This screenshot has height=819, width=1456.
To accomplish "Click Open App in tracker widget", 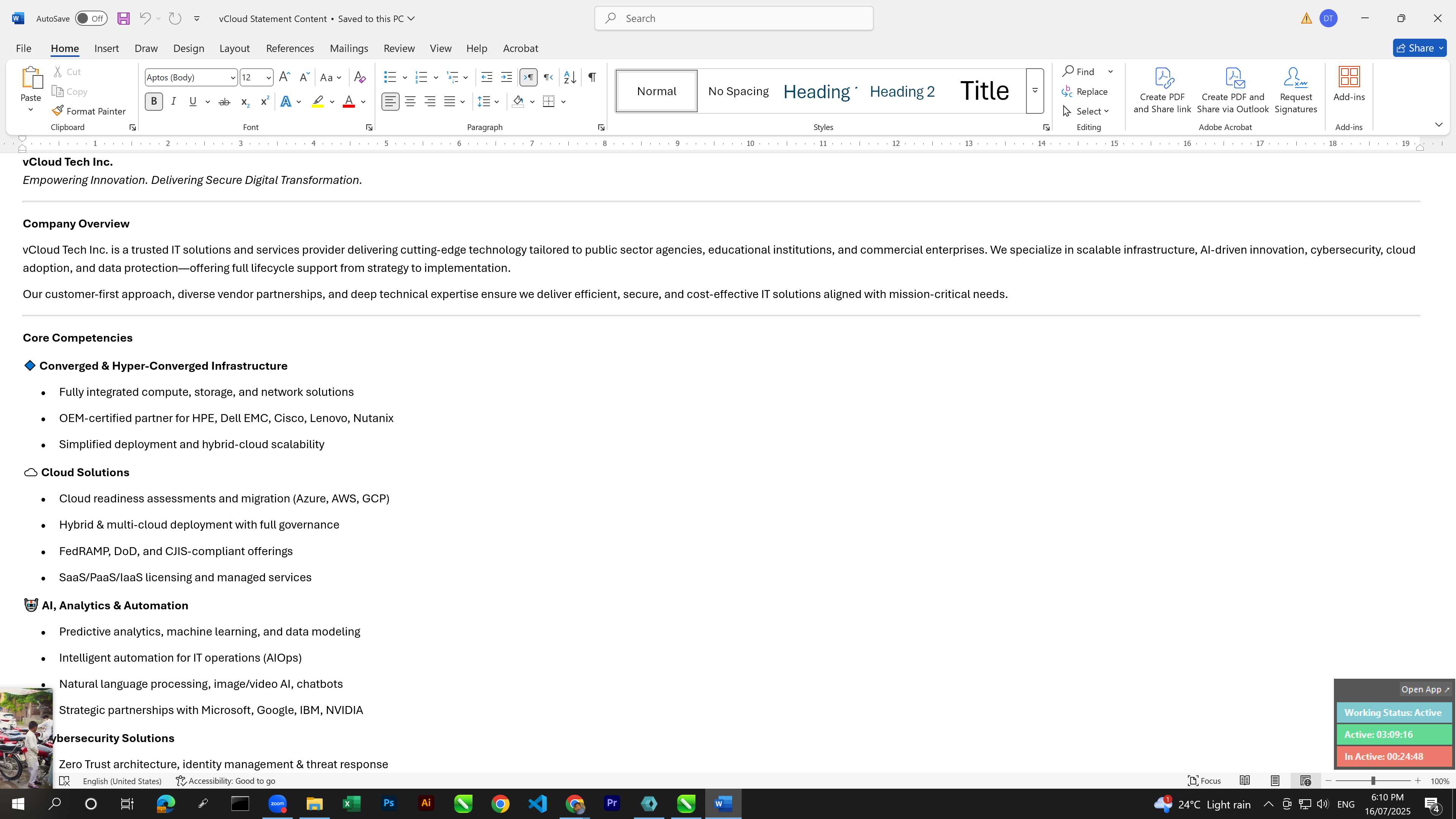I will [1425, 689].
